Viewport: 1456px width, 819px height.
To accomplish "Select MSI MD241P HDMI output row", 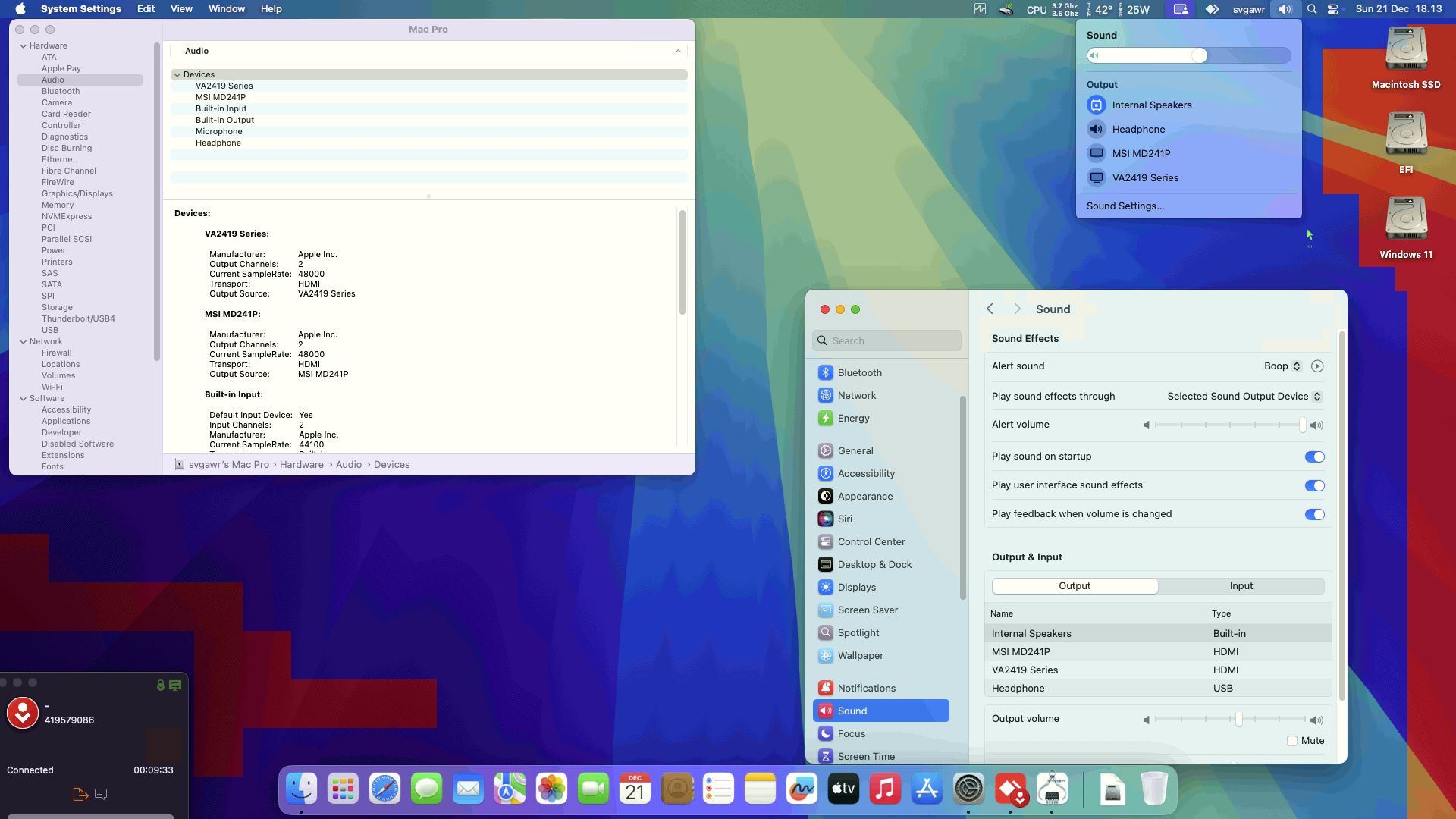I will pos(1158,652).
